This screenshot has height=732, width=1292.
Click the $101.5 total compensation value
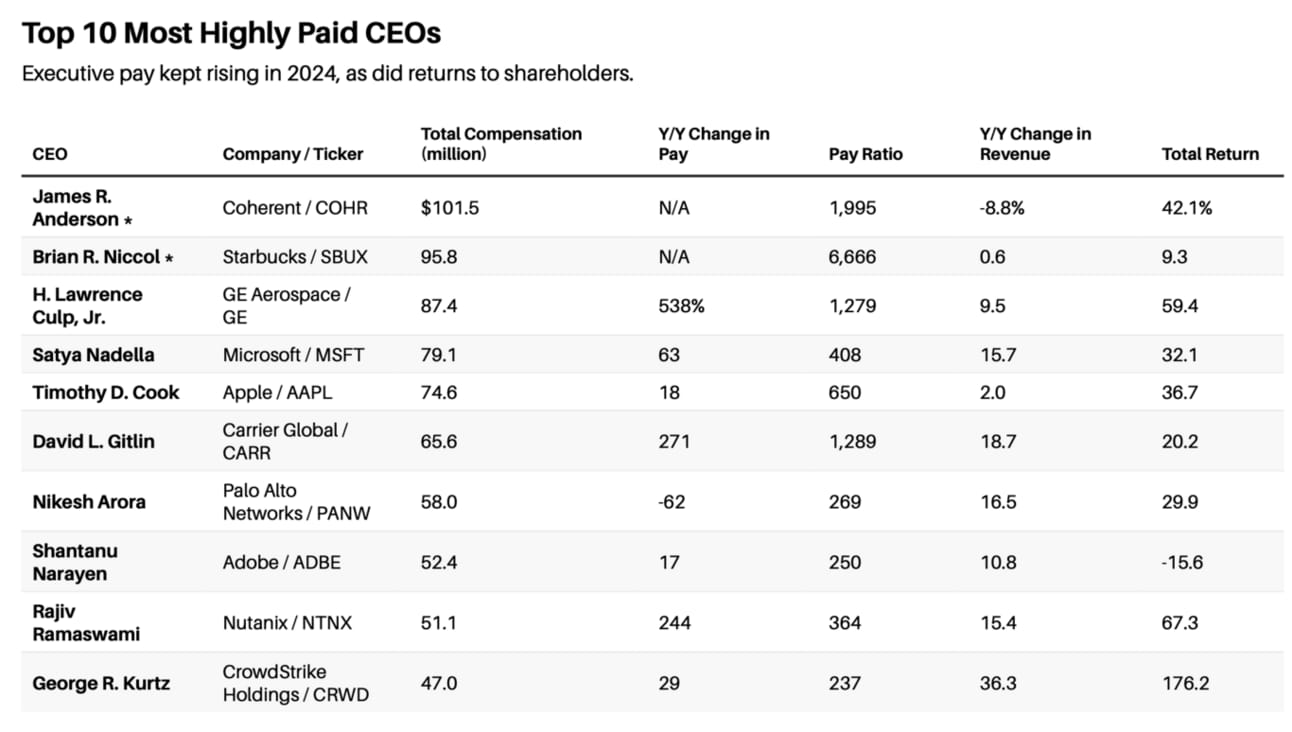tap(449, 208)
